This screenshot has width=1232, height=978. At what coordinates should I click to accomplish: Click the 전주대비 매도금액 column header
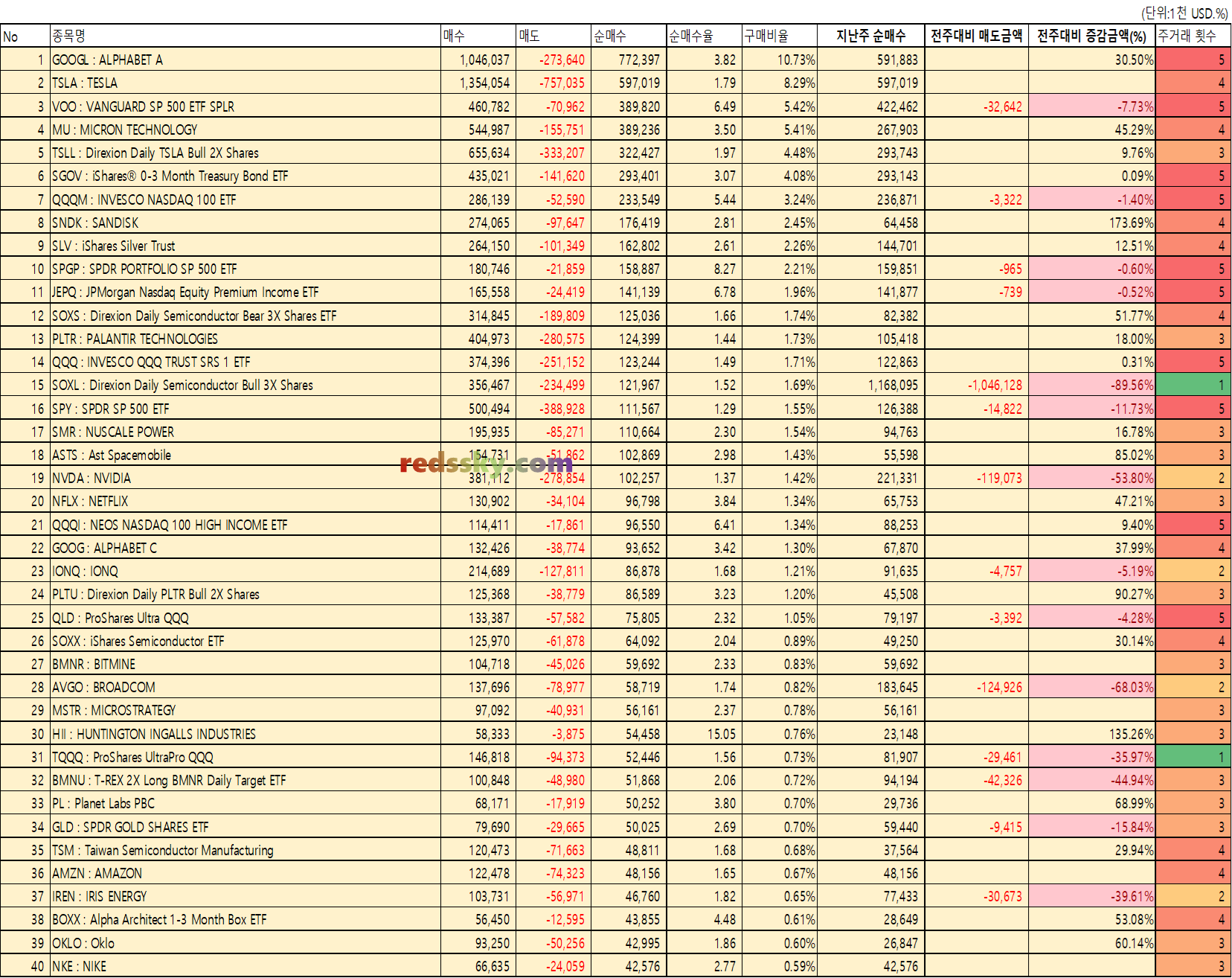coord(977,36)
